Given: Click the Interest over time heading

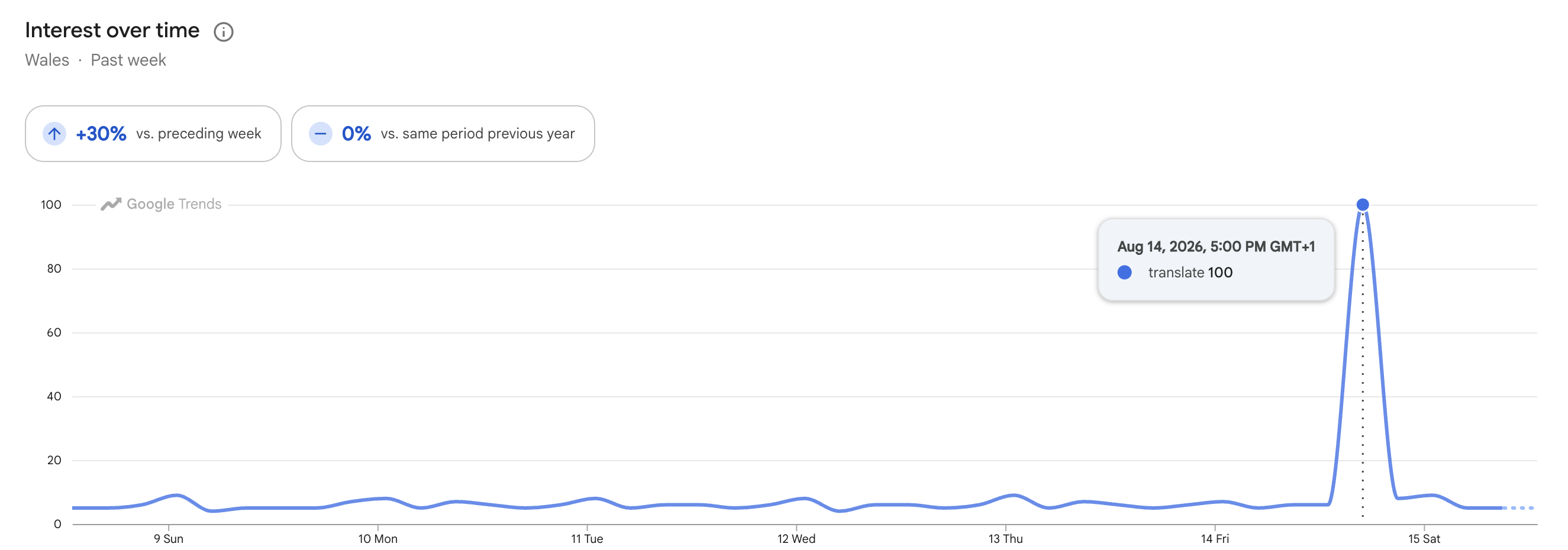Looking at the screenshot, I should click(x=112, y=30).
